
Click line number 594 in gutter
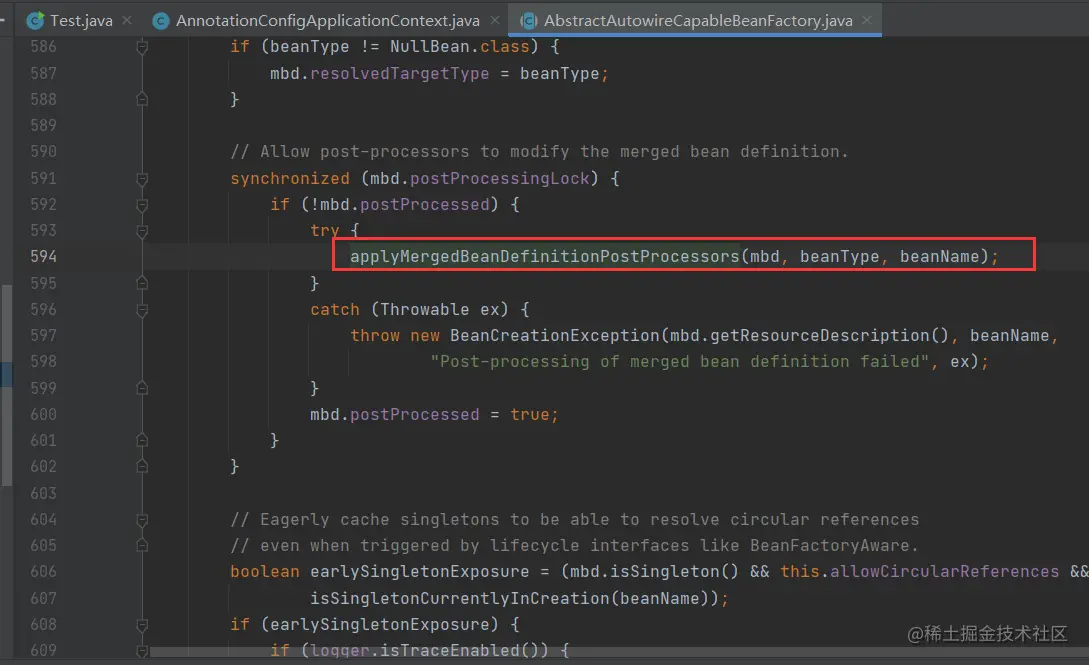click(x=43, y=257)
